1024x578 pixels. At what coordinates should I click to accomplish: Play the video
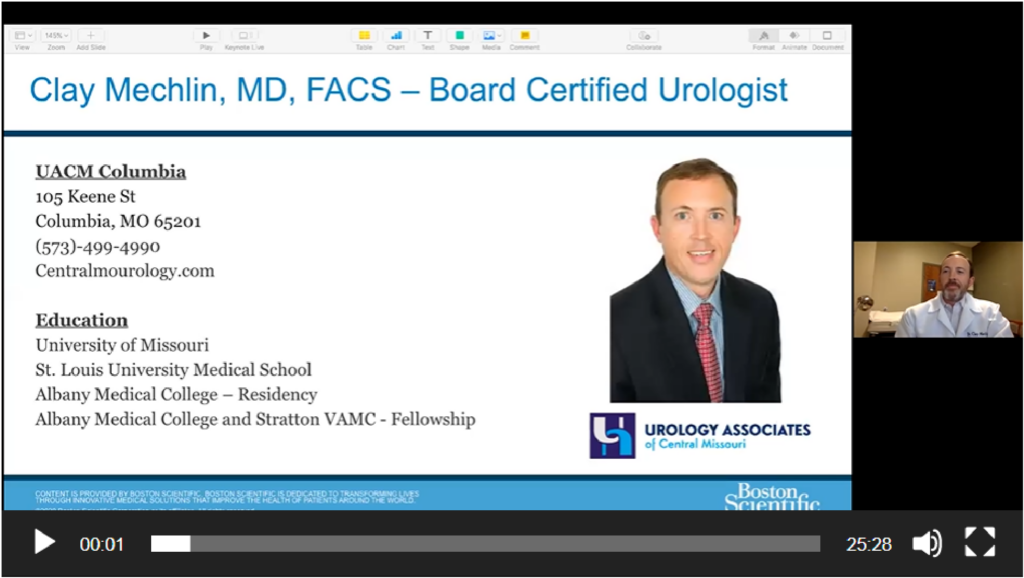(x=44, y=543)
